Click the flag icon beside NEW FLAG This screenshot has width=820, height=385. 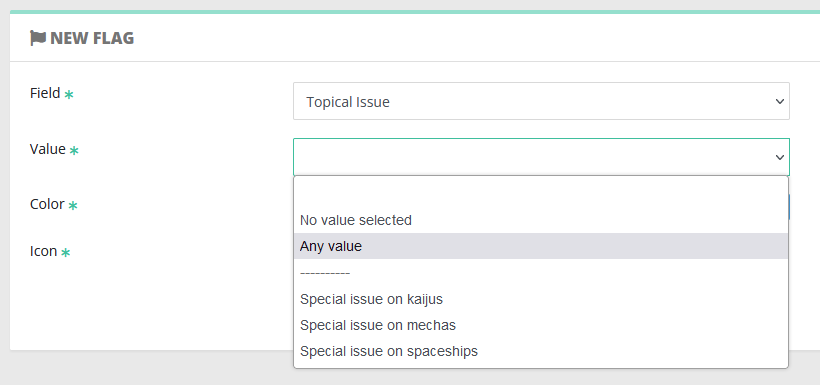tap(38, 38)
